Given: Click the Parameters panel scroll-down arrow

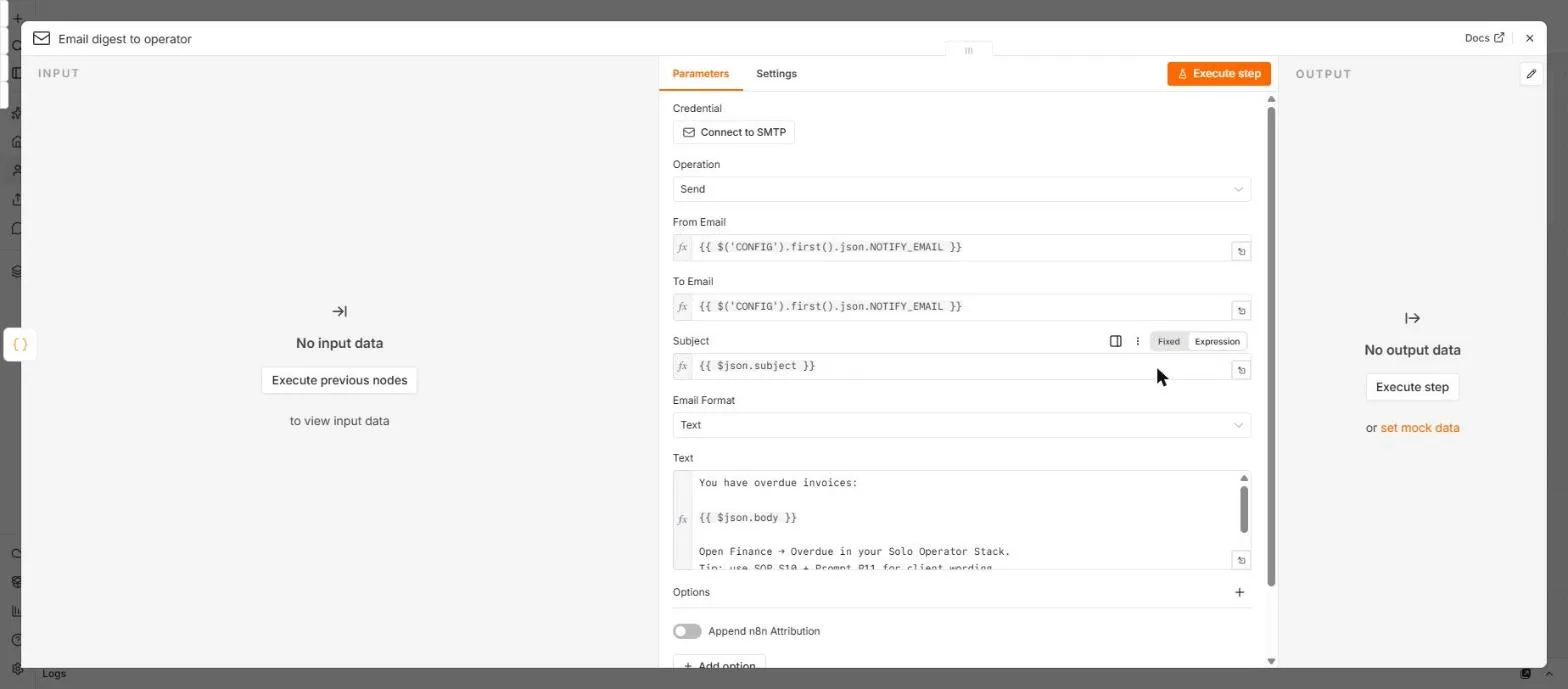Looking at the screenshot, I should point(1271,661).
